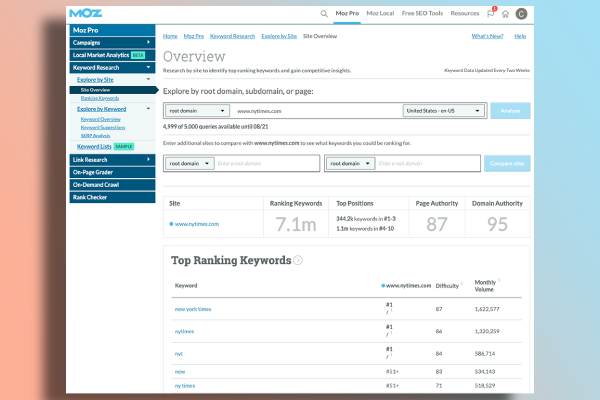Screen dimensions: 600x400
Task: Open keyword new york times
Action: [193, 309]
